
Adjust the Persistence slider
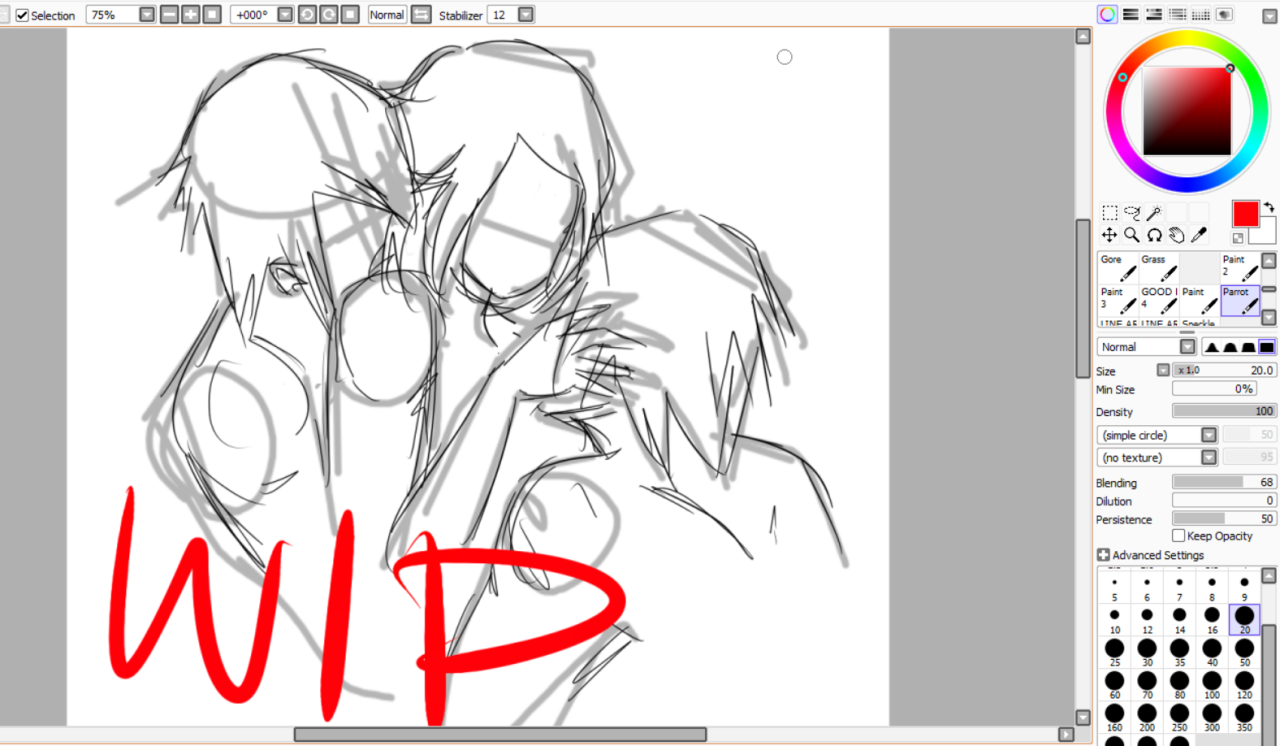[x=1224, y=519]
